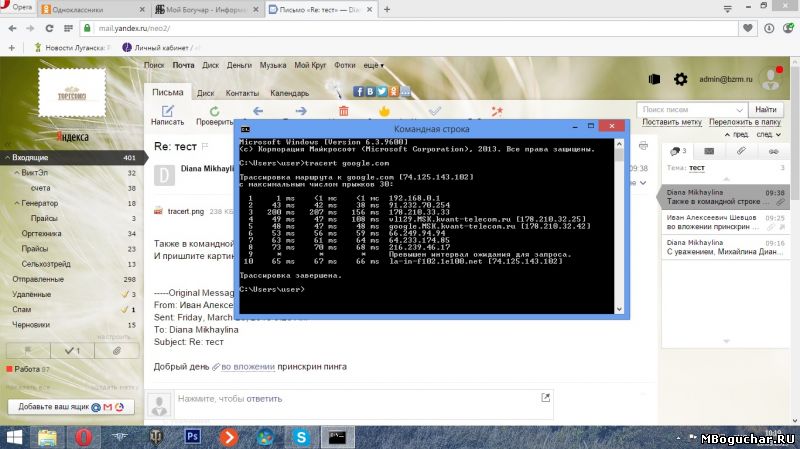
Task: Click the Проверить refresh mail icon
Action: pyautogui.click(x=214, y=111)
